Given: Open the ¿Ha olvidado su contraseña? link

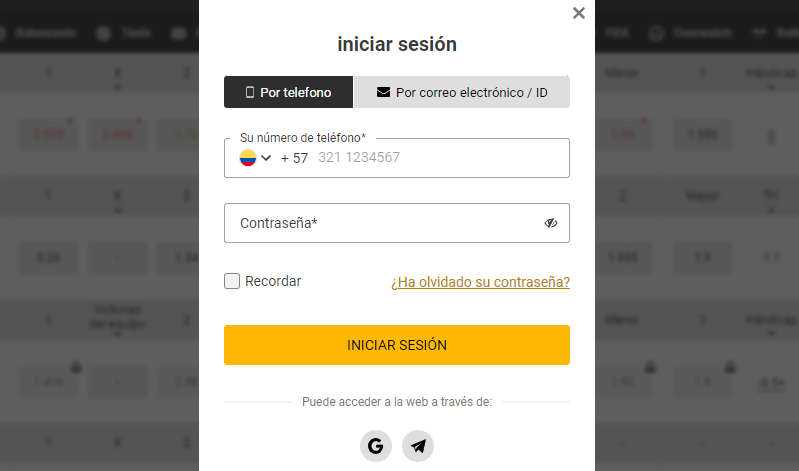Looking at the screenshot, I should [x=480, y=282].
